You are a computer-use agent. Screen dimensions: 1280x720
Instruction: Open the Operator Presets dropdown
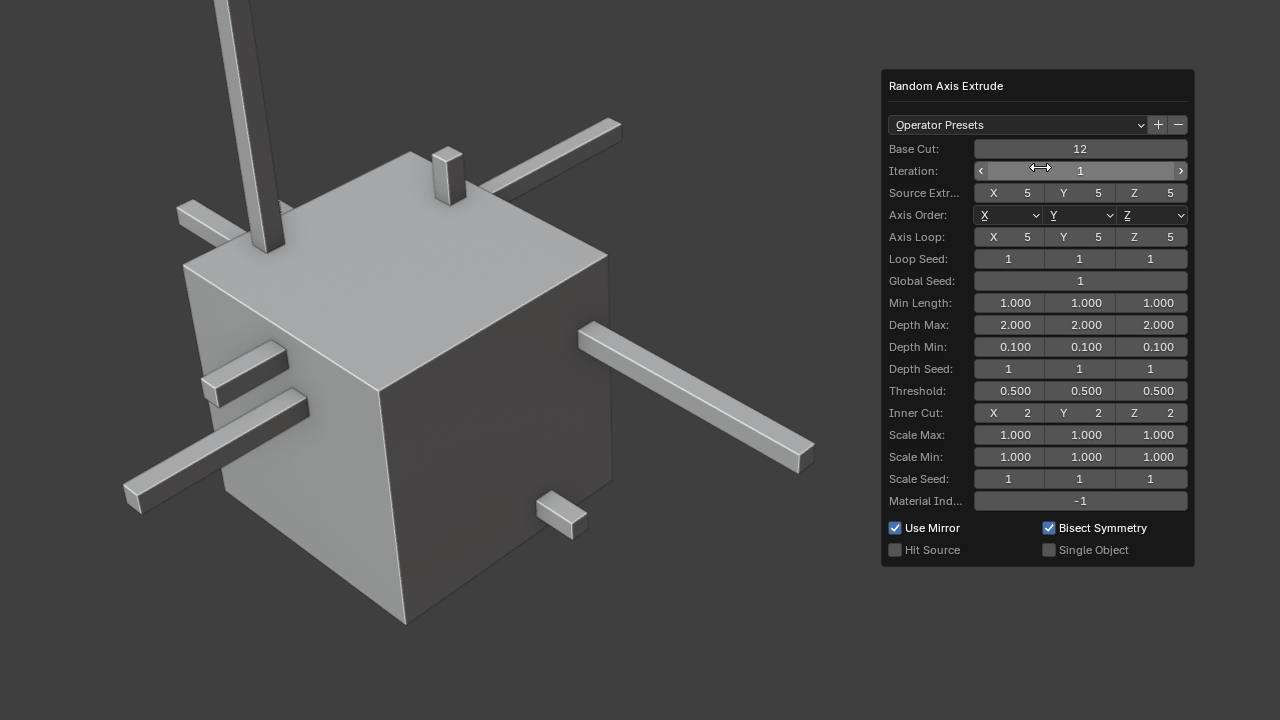pos(1017,125)
